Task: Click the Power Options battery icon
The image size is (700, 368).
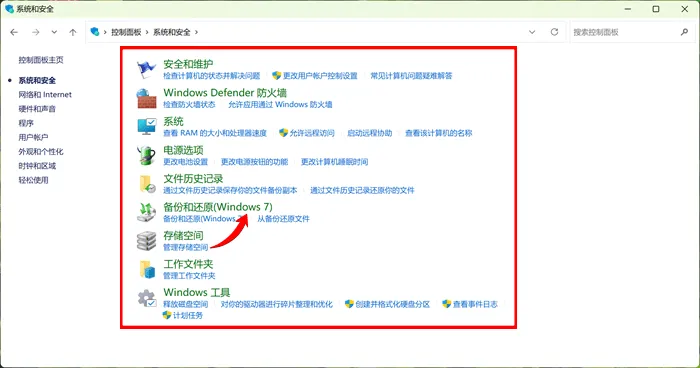Action: click(x=146, y=155)
